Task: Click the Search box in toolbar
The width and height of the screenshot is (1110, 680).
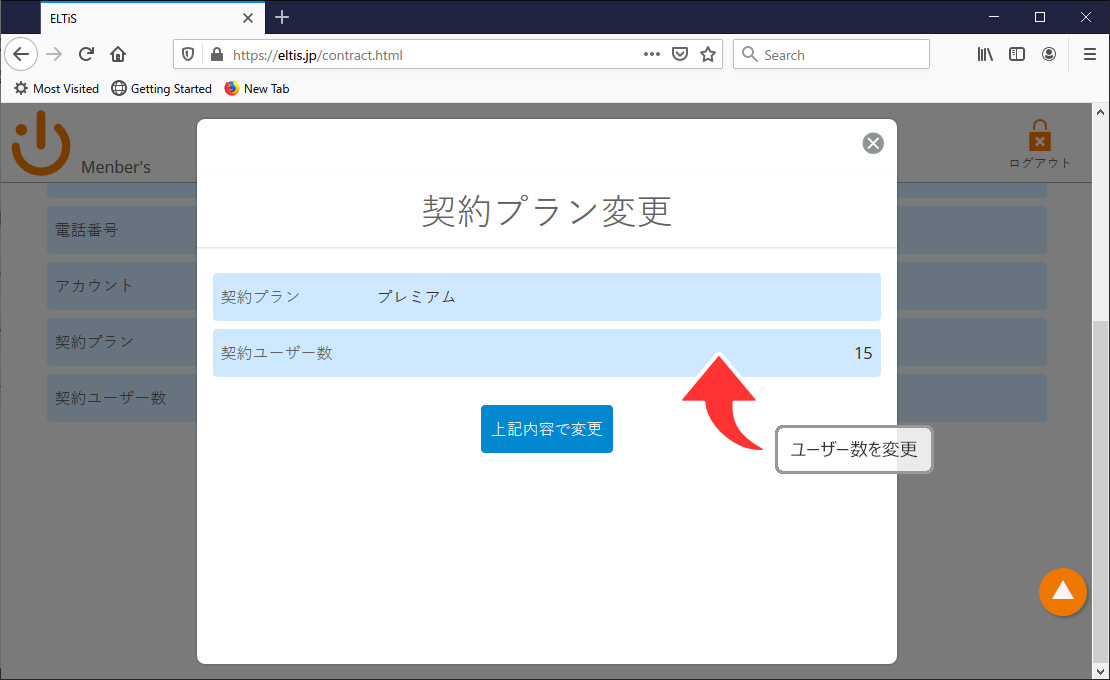Action: [831, 54]
